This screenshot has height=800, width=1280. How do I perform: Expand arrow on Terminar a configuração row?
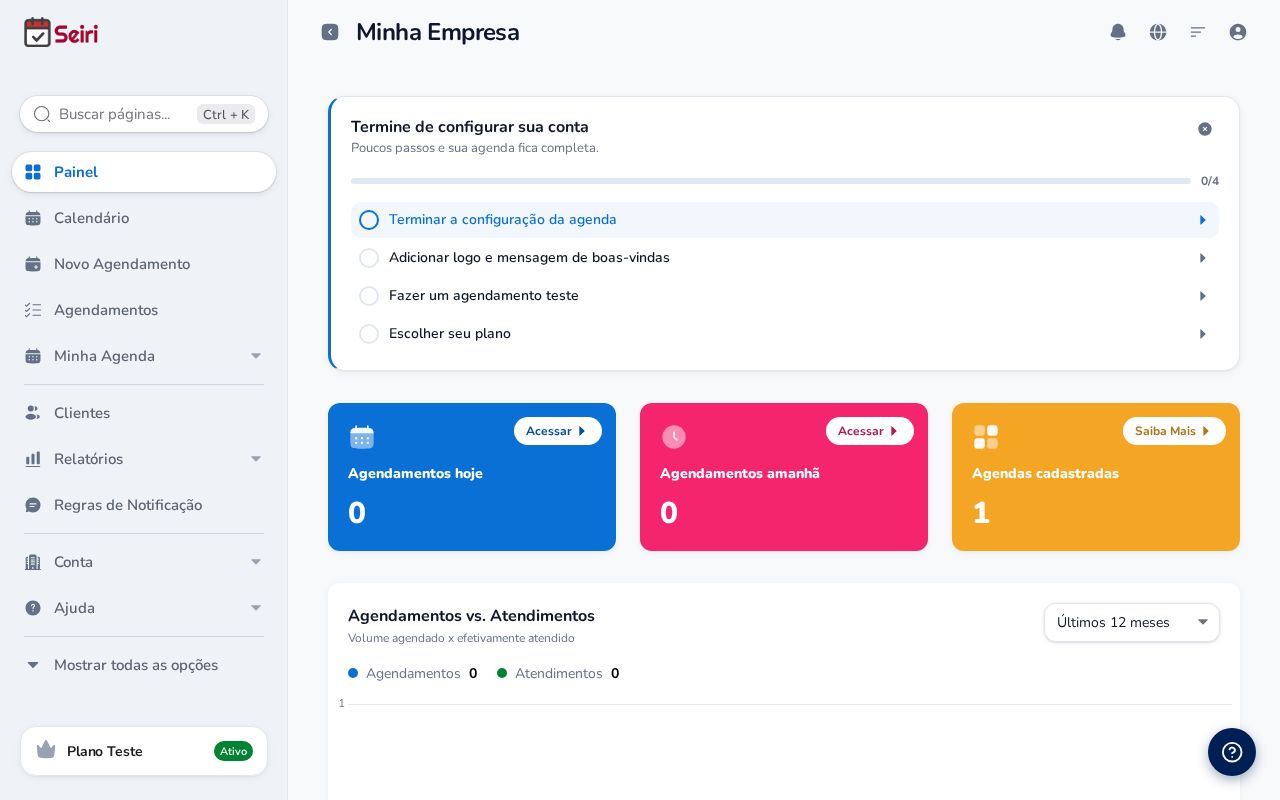(x=1203, y=220)
